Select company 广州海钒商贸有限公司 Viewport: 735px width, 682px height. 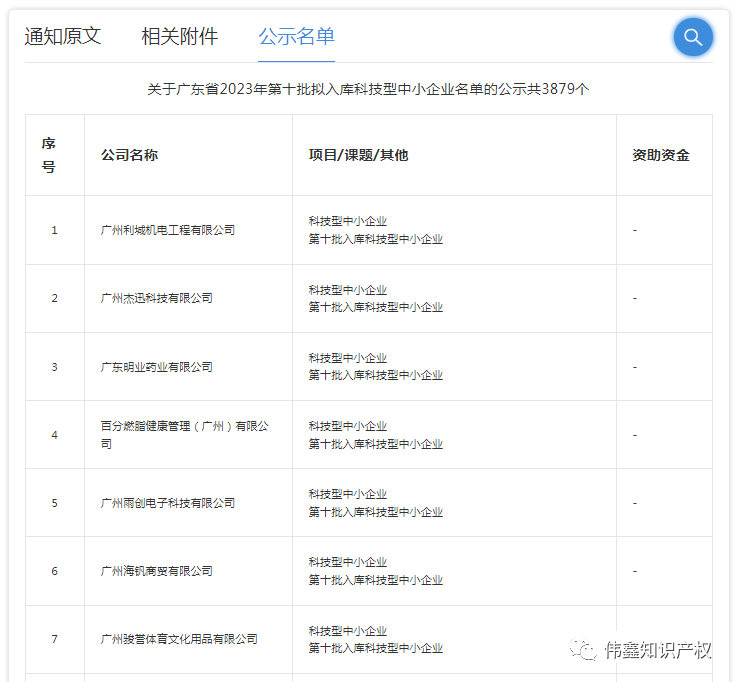157,571
